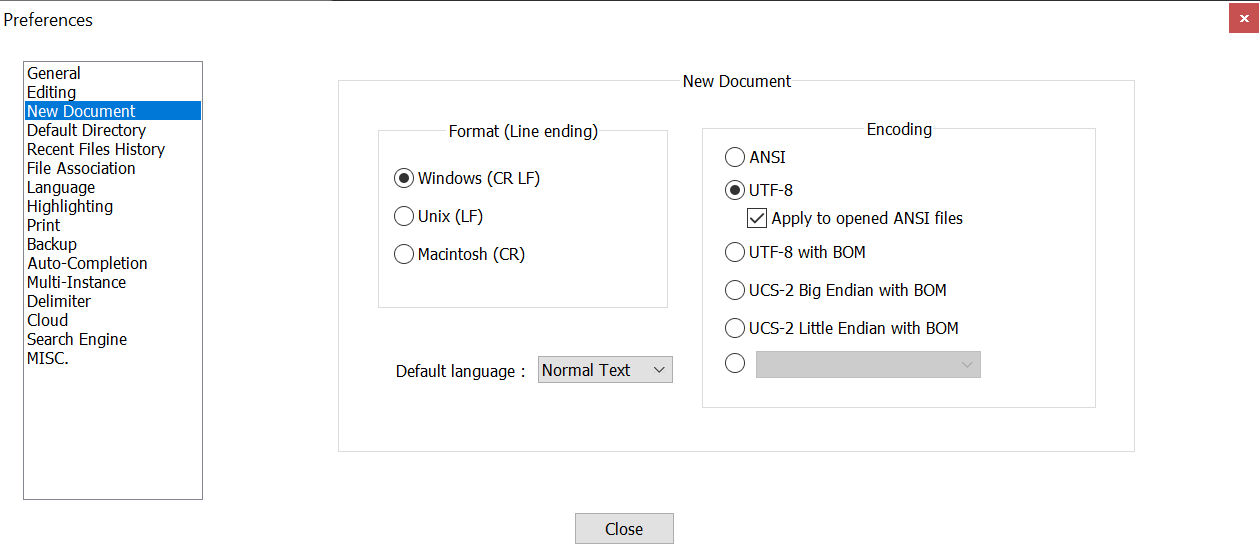Go to Default Directory settings
The width and height of the screenshot is (1260, 560).
86,130
